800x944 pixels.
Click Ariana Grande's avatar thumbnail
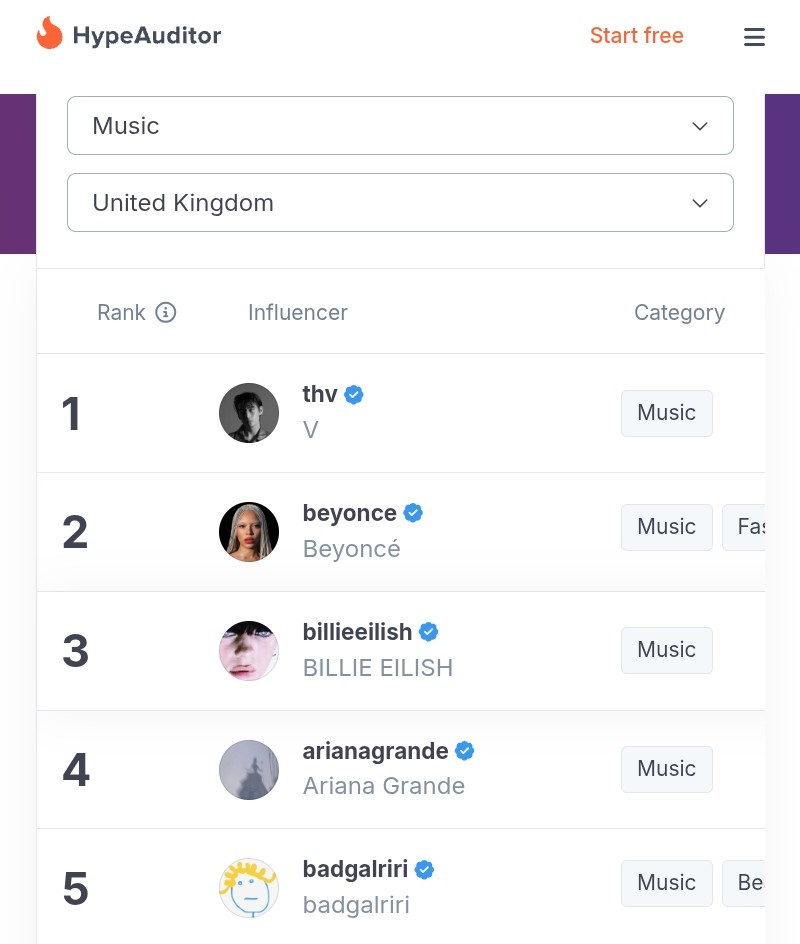(x=249, y=769)
